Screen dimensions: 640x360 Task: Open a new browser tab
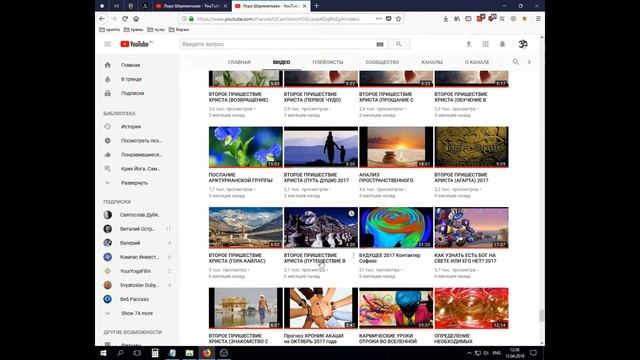(316, 6)
